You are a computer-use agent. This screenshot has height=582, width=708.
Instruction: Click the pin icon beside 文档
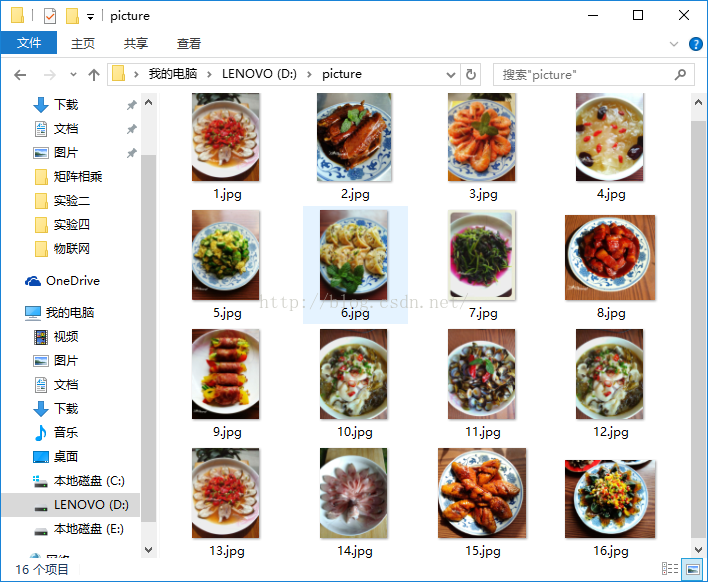click(x=131, y=129)
